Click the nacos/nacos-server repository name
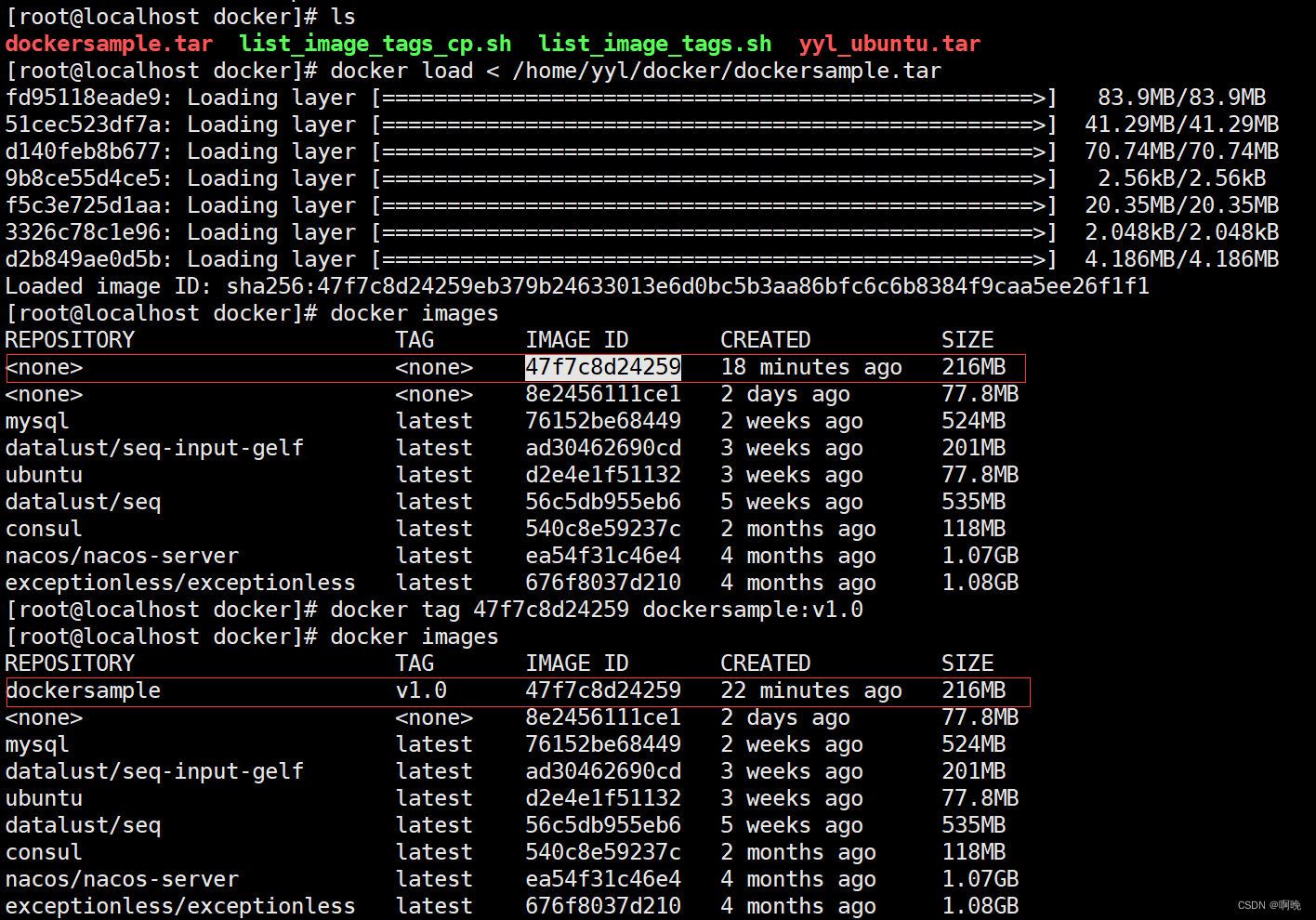Screen dimensions: 1316x920 click(122, 555)
